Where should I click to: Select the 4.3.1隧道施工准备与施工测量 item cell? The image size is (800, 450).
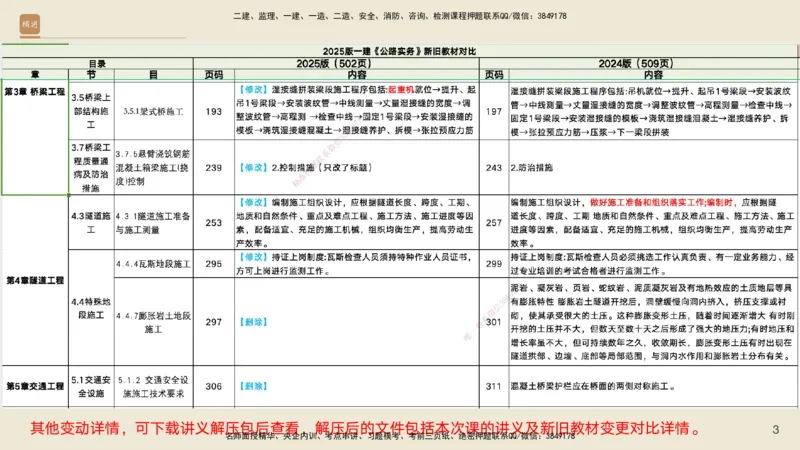(x=154, y=222)
